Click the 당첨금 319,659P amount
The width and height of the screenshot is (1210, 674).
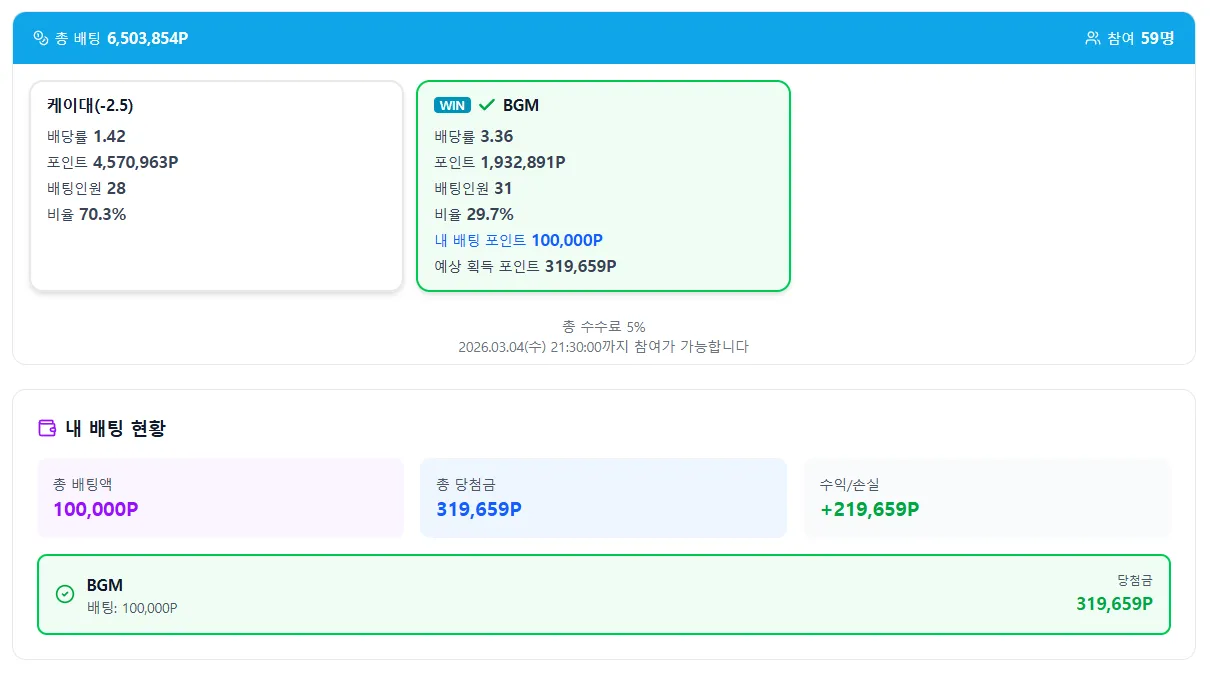tap(1112, 603)
